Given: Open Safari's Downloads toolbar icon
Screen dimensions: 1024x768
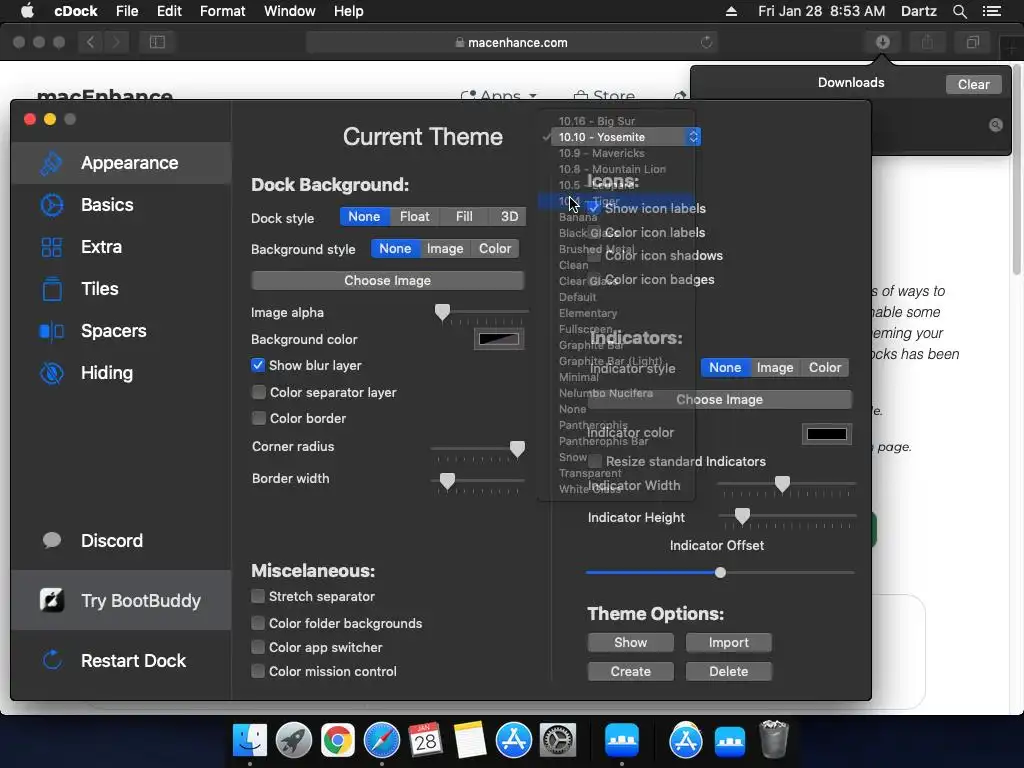Looking at the screenshot, I should click(x=882, y=42).
